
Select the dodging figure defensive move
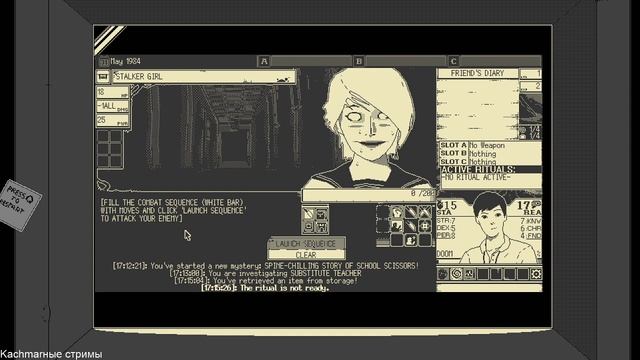[x=397, y=226]
